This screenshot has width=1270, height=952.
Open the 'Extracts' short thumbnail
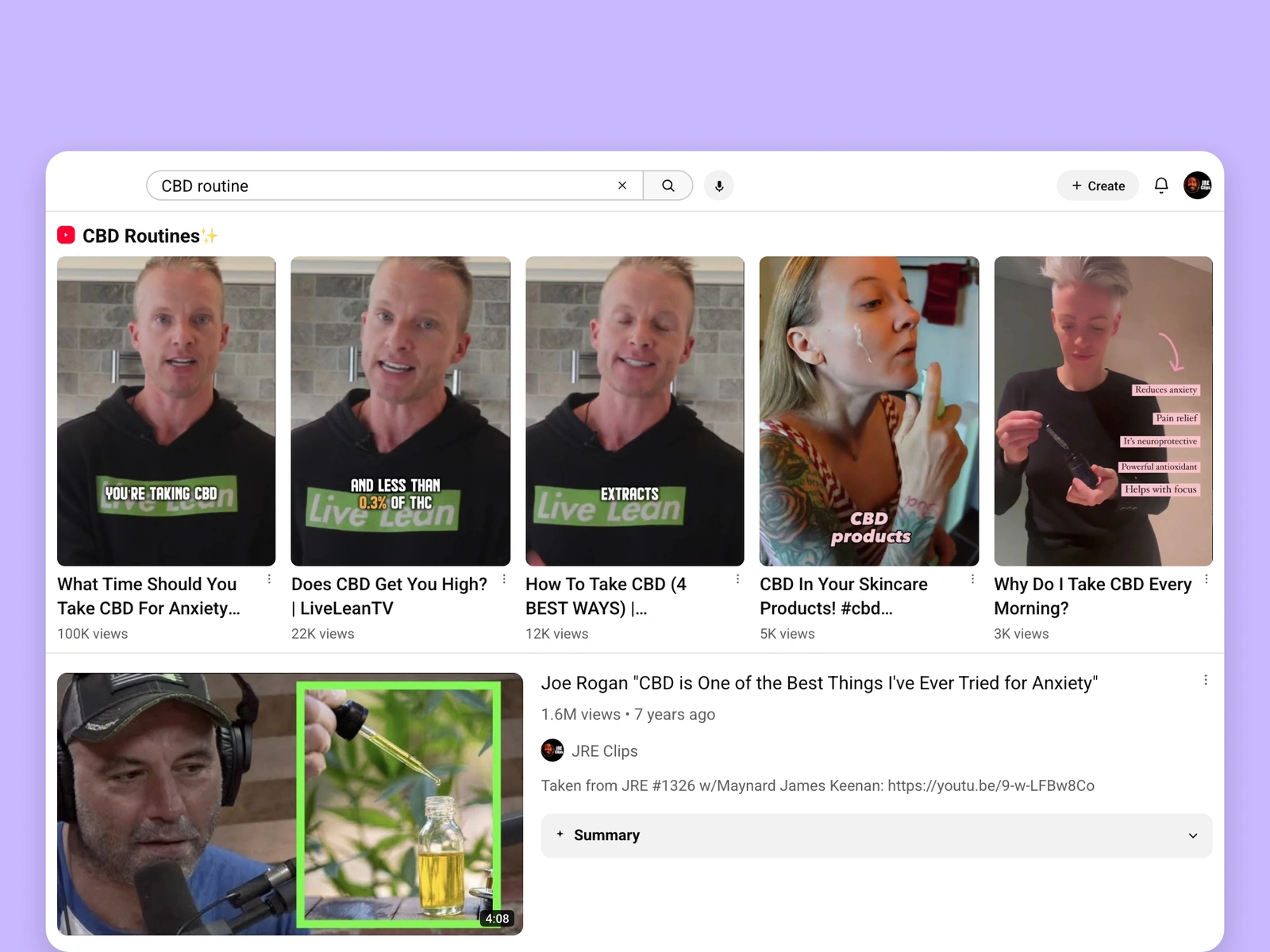635,411
